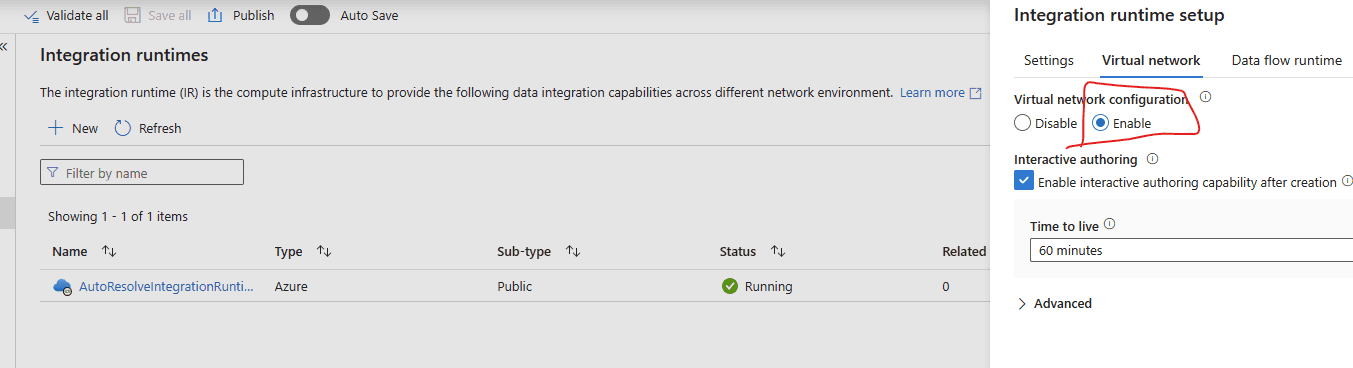Click the Refresh circular arrow icon
Image resolution: width=1353 pixels, height=368 pixels.
click(123, 128)
